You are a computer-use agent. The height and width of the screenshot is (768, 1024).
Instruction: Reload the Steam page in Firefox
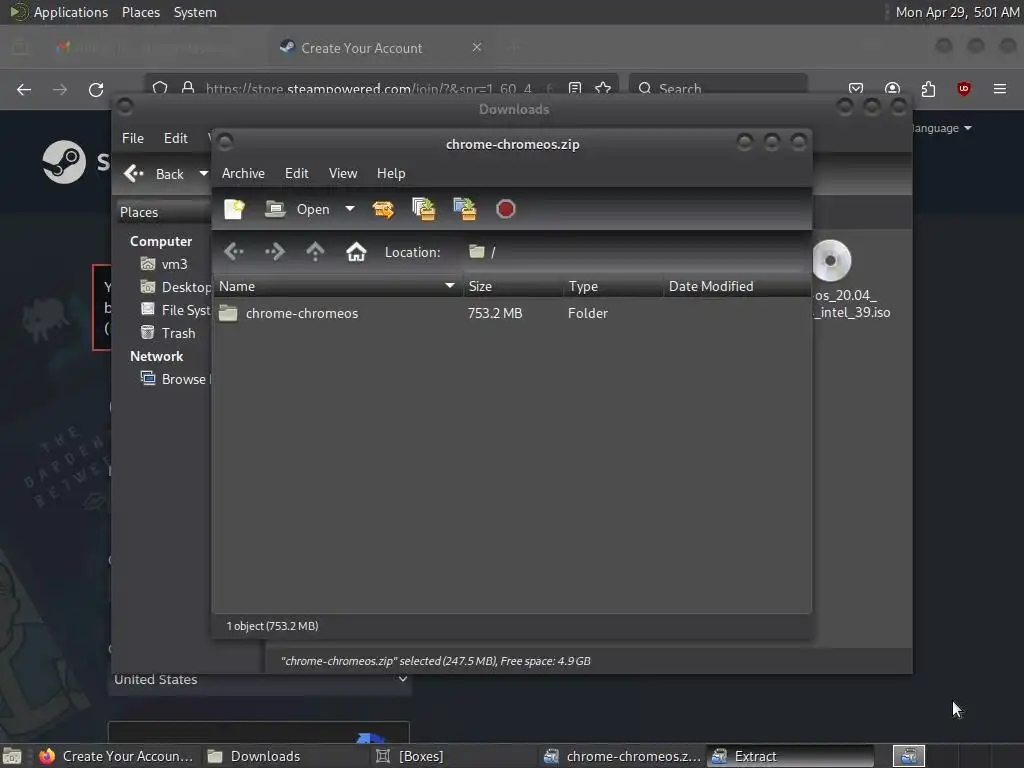pyautogui.click(x=96, y=89)
